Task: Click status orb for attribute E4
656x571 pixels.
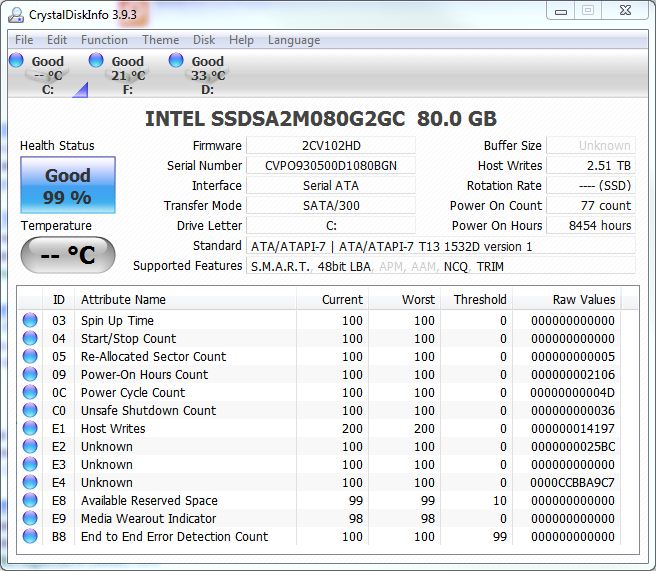Action: pos(30,482)
